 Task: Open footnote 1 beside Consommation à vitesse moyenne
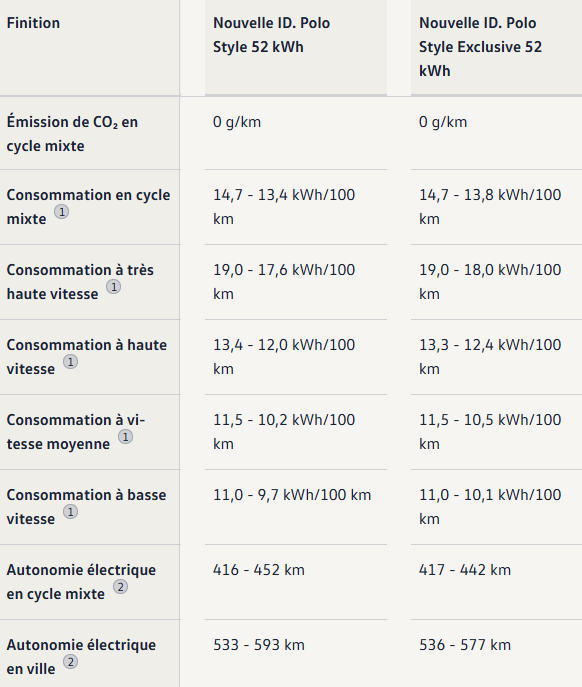pyautogui.click(x=125, y=437)
